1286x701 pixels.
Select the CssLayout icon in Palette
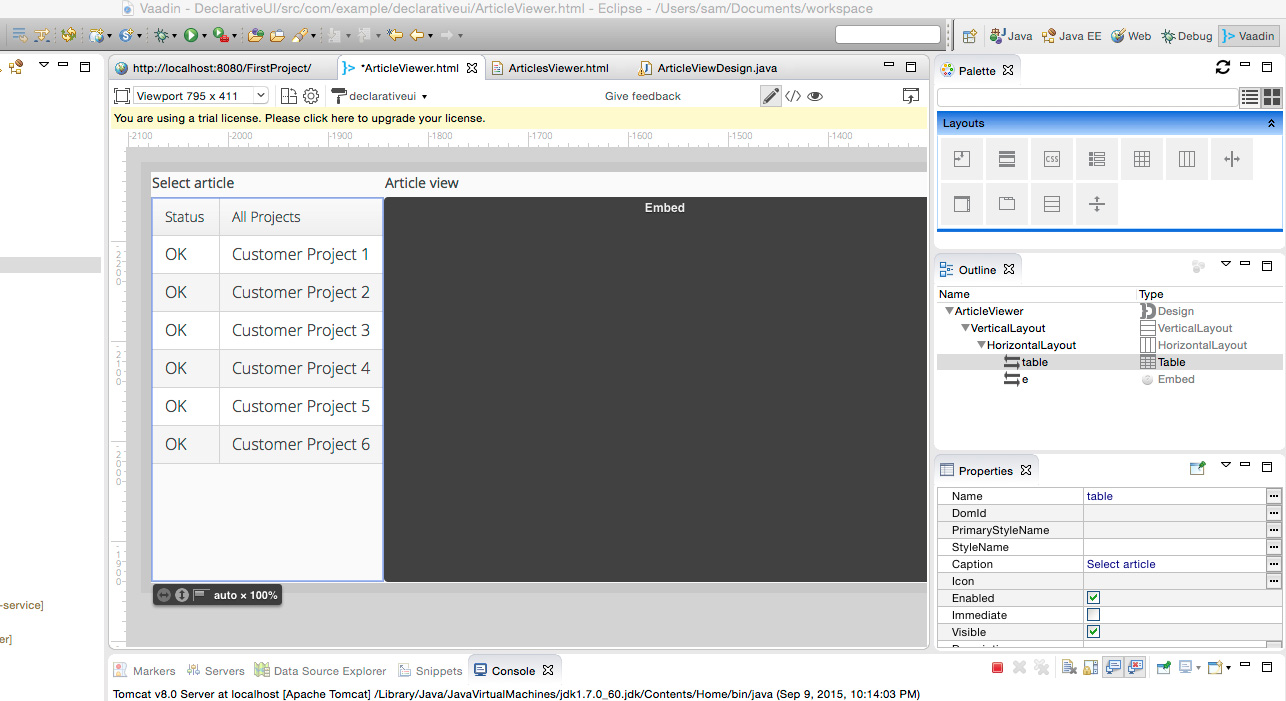point(1052,159)
